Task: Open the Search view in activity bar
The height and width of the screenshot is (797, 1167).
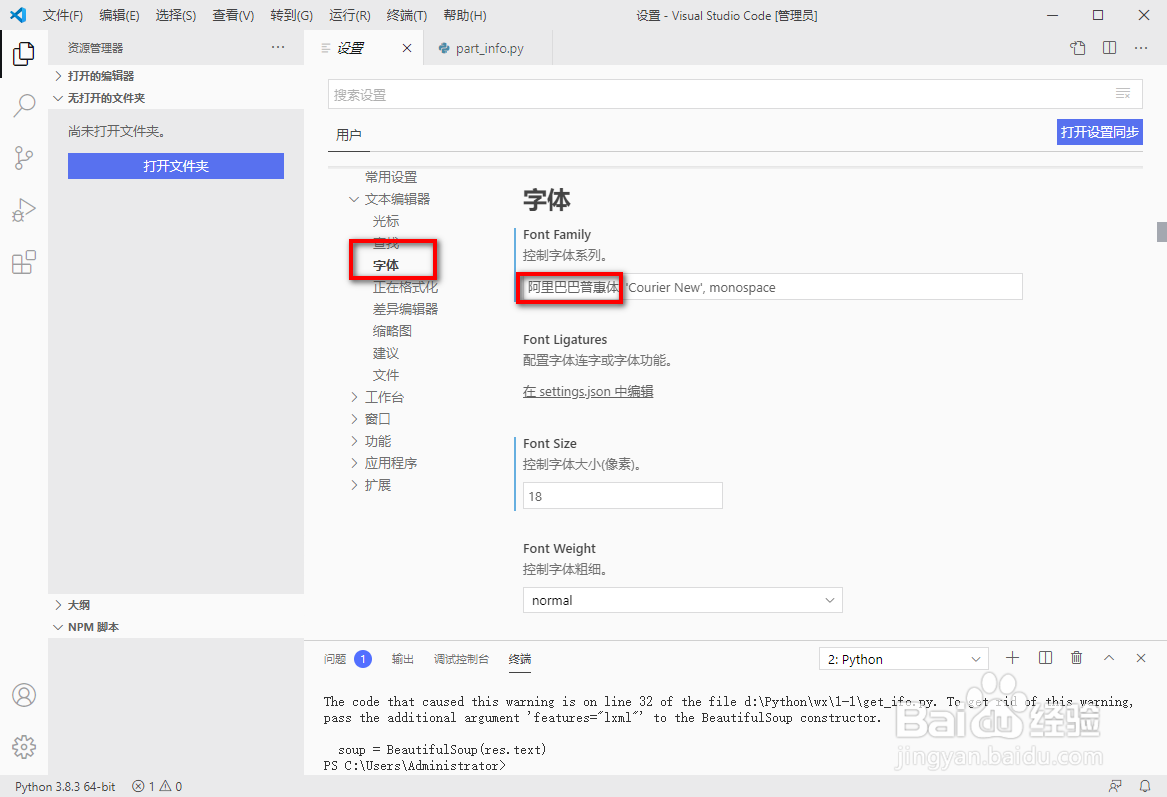Action: pos(24,106)
